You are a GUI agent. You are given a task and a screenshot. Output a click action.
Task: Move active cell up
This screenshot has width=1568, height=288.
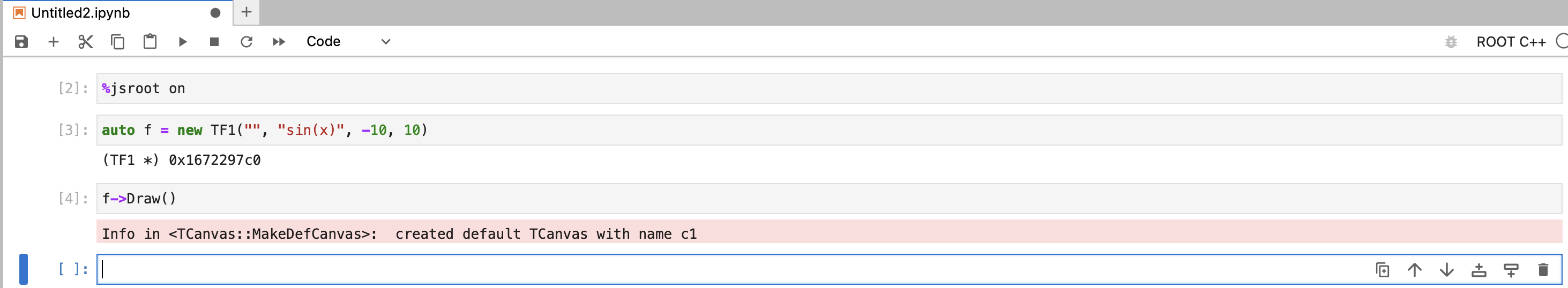point(1415,270)
